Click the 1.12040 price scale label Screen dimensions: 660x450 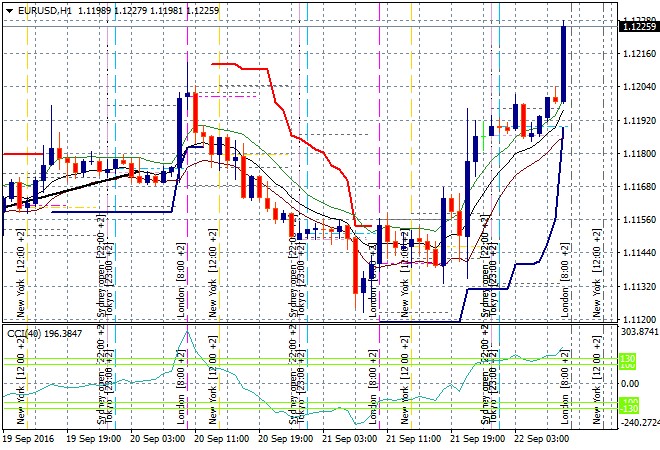tap(638, 87)
